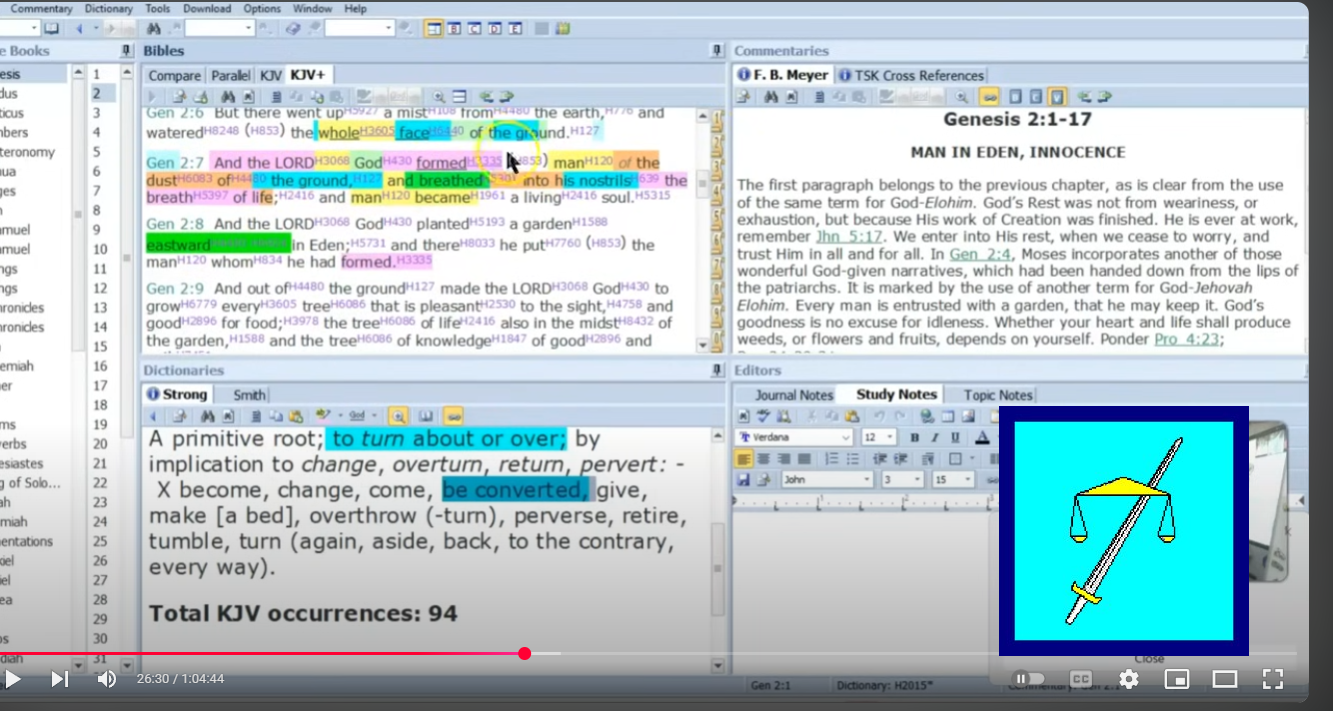Open the Tools menu
The image size is (1333, 711).
[157, 9]
